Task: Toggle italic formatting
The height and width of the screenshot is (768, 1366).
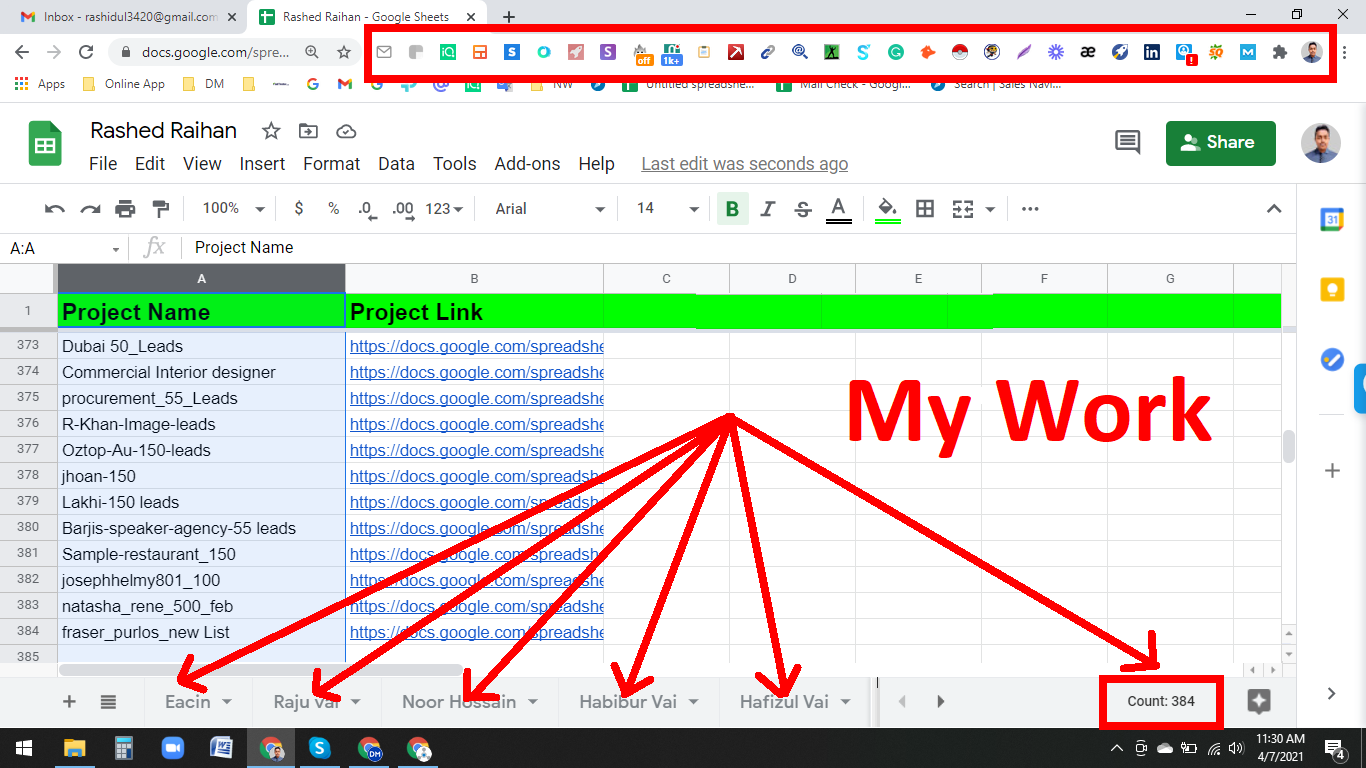Action: coord(768,208)
